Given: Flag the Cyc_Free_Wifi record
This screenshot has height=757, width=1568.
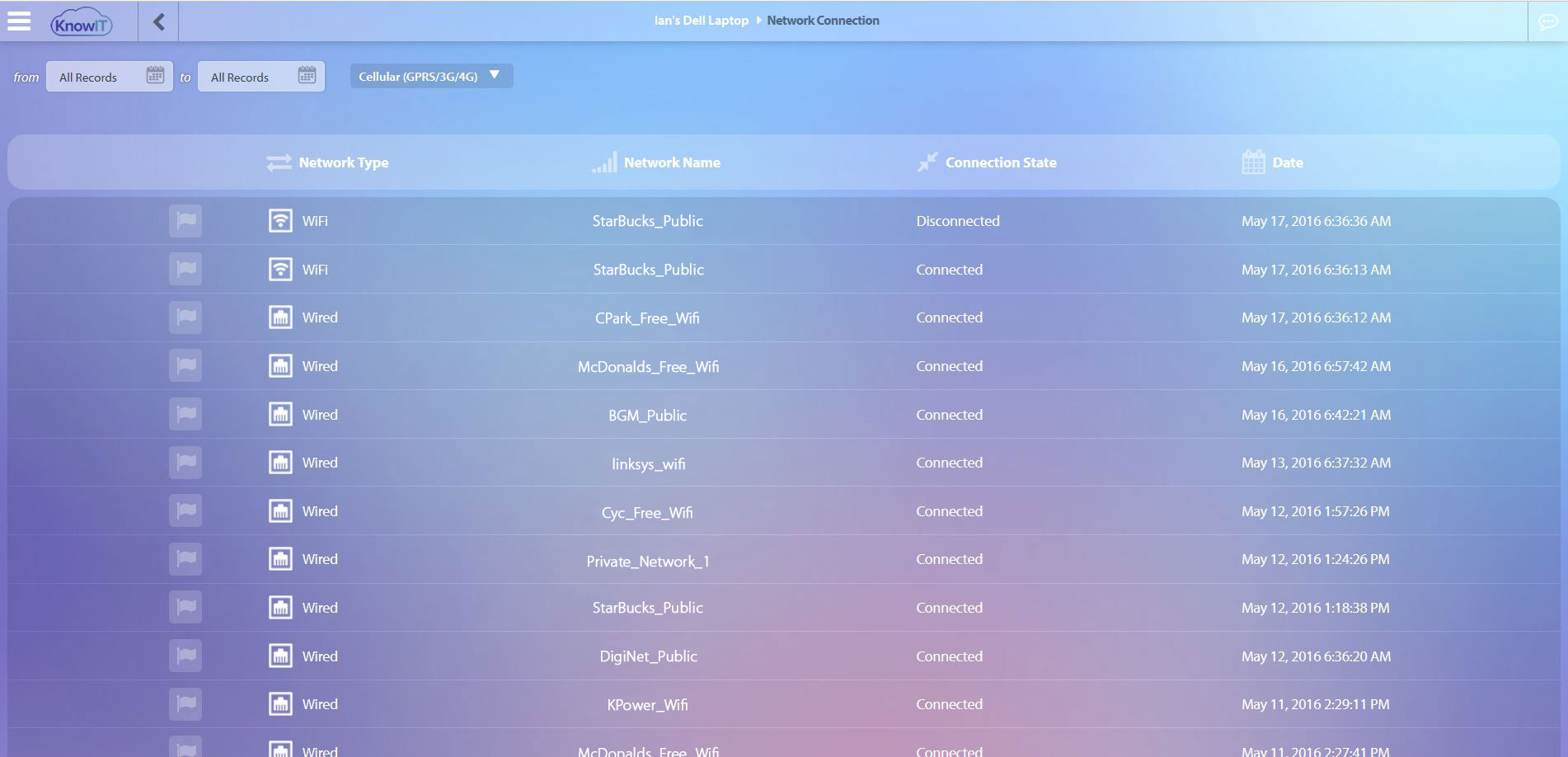Looking at the screenshot, I should coord(185,510).
